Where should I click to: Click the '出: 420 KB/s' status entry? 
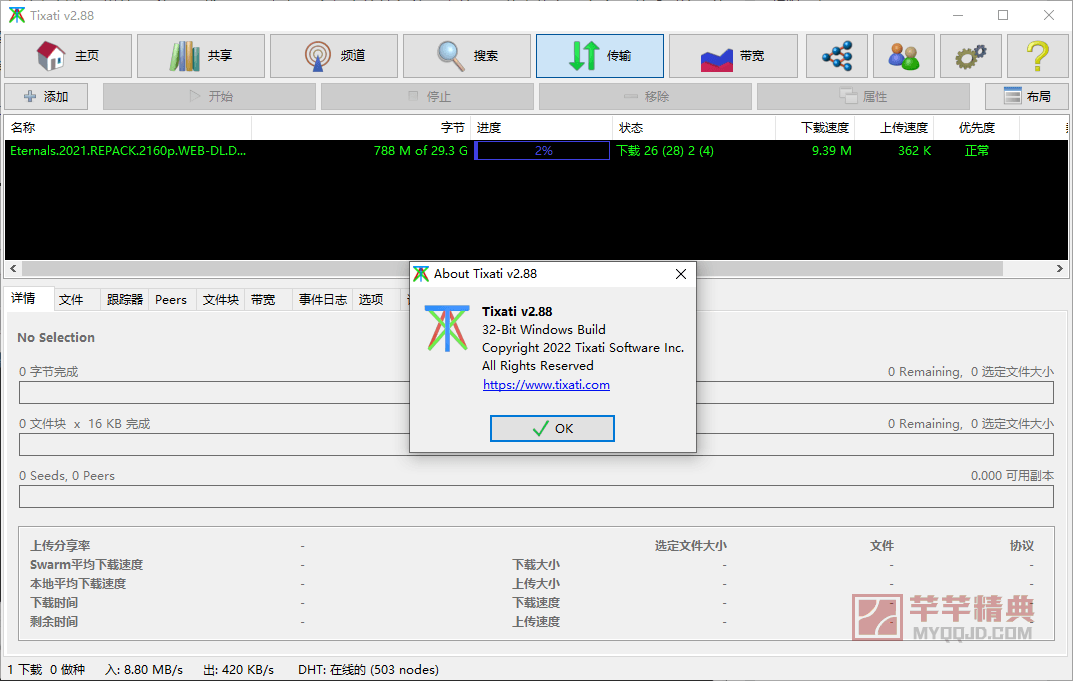point(238,669)
